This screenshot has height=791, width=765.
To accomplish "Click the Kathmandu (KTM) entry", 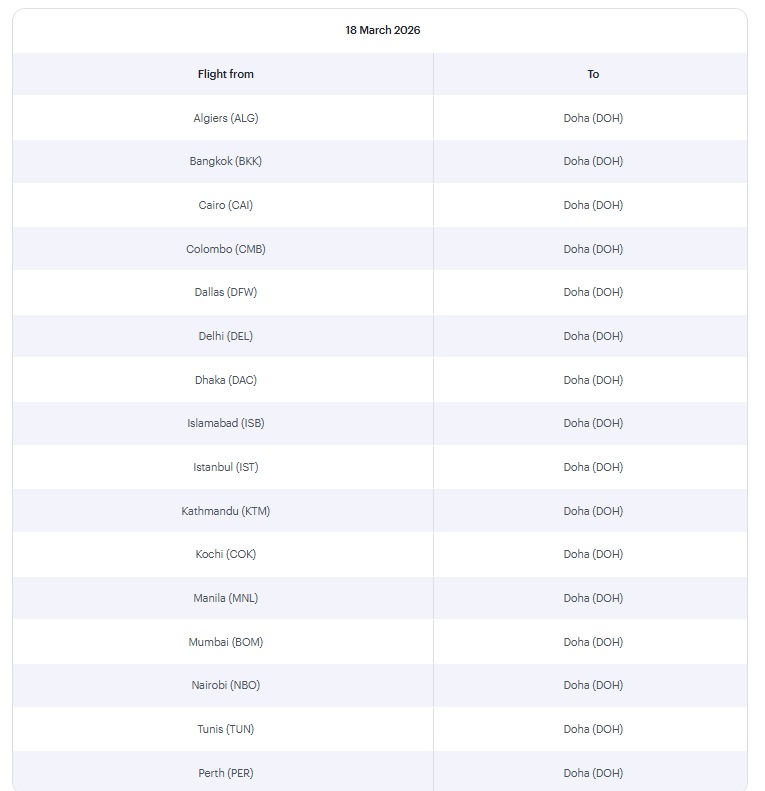I will pyautogui.click(x=225, y=511).
